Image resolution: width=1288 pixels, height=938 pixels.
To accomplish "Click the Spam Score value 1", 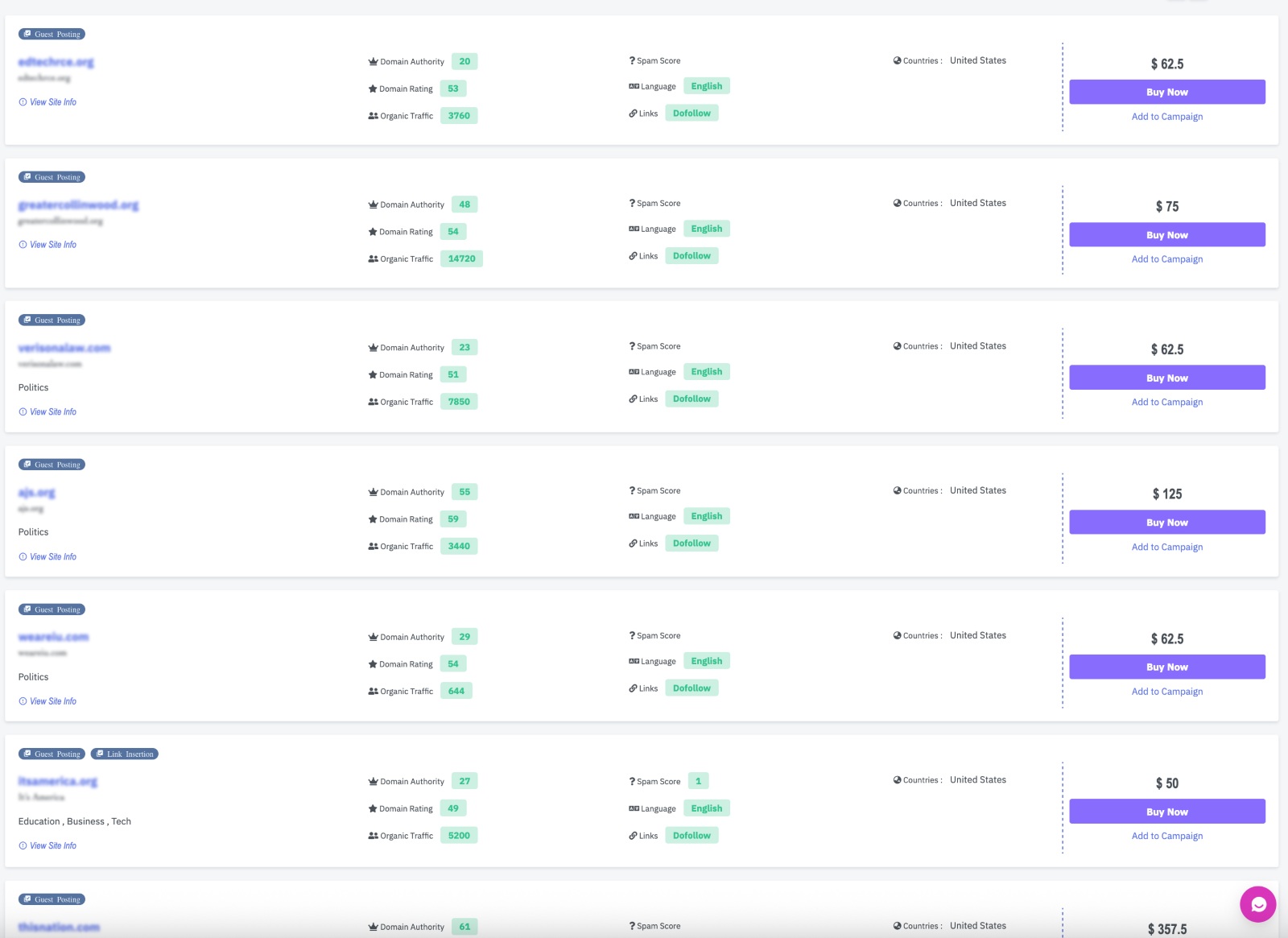I will [698, 781].
